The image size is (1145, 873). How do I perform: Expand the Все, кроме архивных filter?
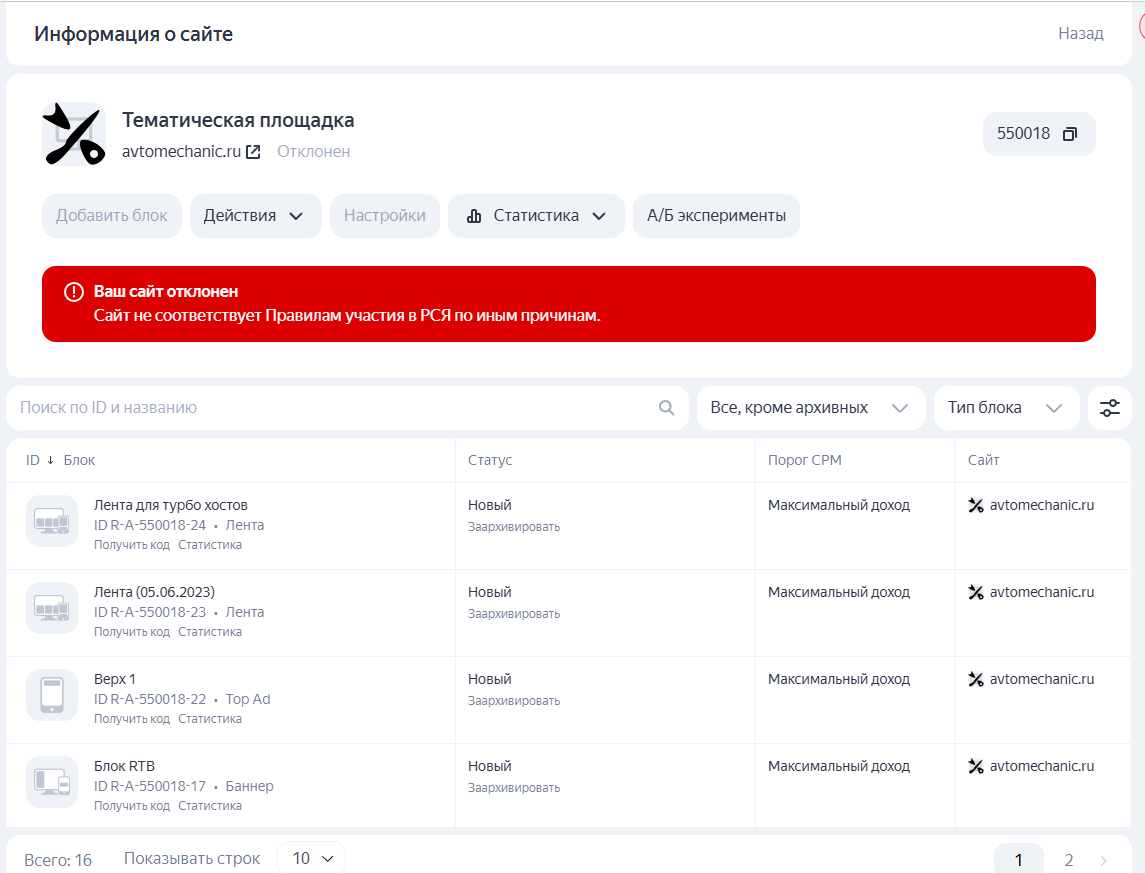point(810,408)
